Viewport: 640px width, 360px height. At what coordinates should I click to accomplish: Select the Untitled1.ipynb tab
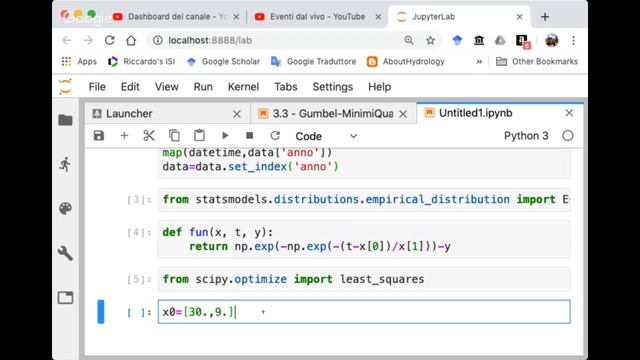[x=500, y=113]
